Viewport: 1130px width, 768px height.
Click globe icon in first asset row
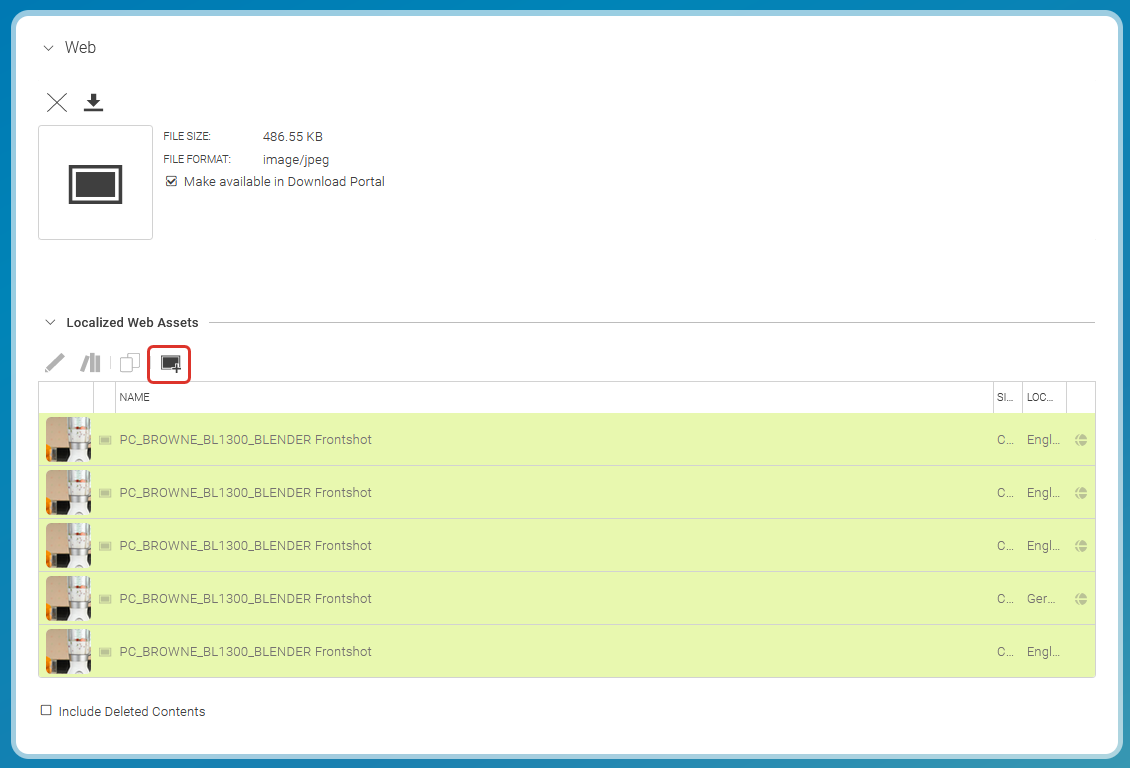coord(1081,440)
